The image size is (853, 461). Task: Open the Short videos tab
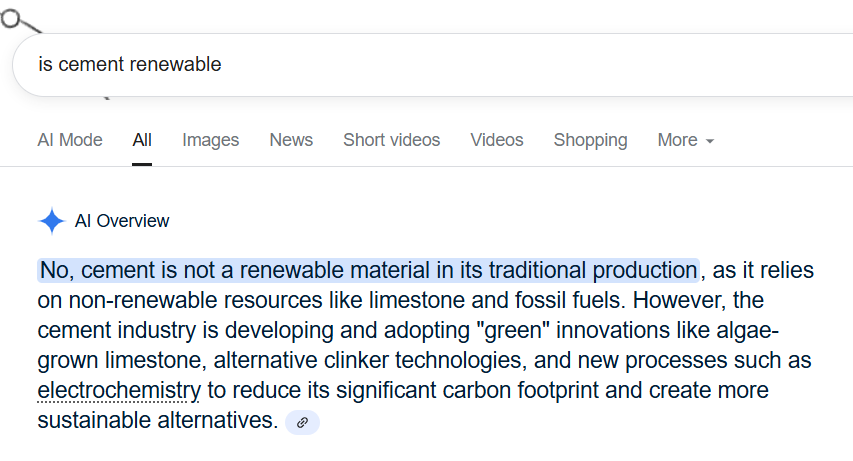[x=391, y=140]
